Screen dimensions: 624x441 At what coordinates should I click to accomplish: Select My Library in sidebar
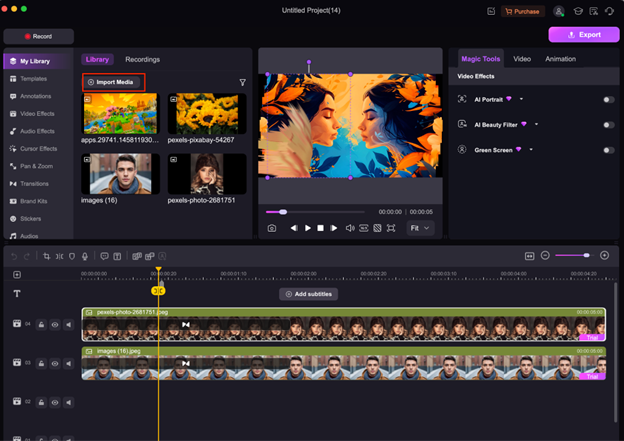pyautogui.click(x=37, y=61)
